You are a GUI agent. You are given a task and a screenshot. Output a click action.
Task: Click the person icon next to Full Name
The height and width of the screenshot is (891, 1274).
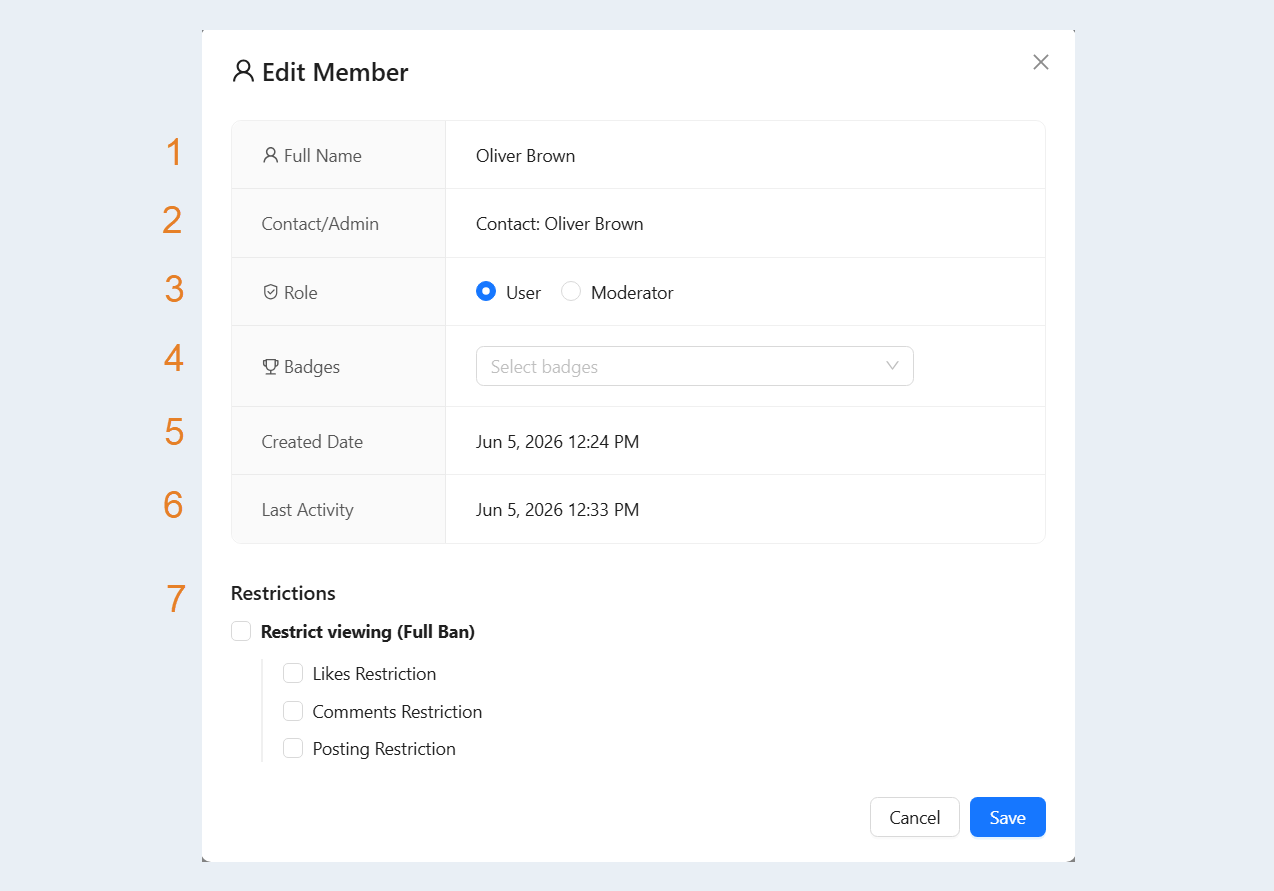pyautogui.click(x=270, y=155)
